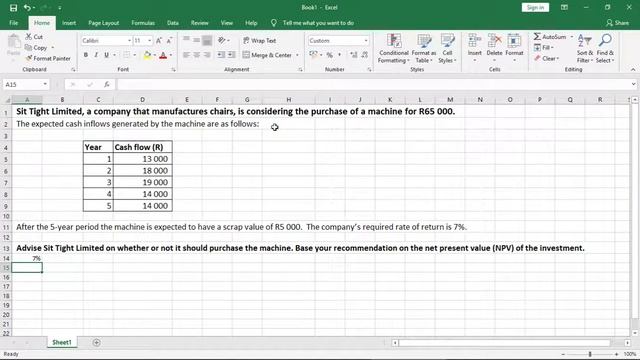Switch to the Page Layout tab
The width and height of the screenshot is (640, 360).
click(104, 23)
